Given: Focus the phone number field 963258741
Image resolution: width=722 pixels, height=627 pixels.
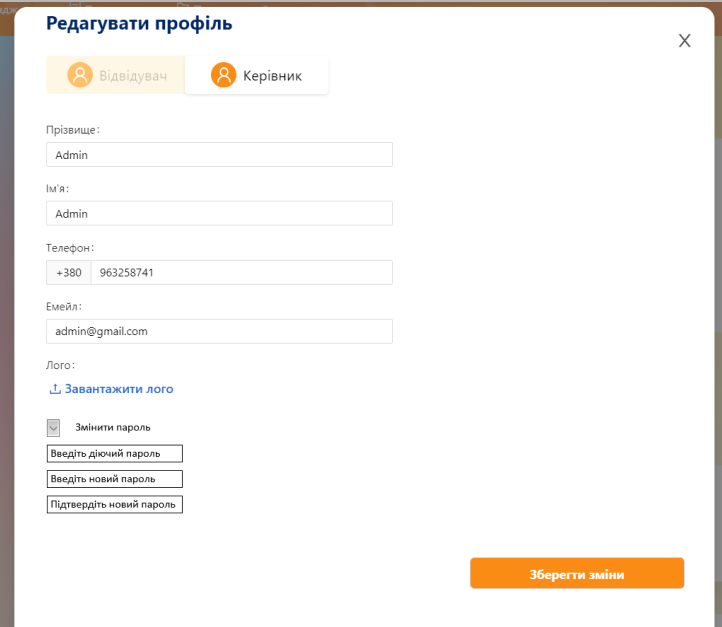Looking at the screenshot, I should pos(242,273).
